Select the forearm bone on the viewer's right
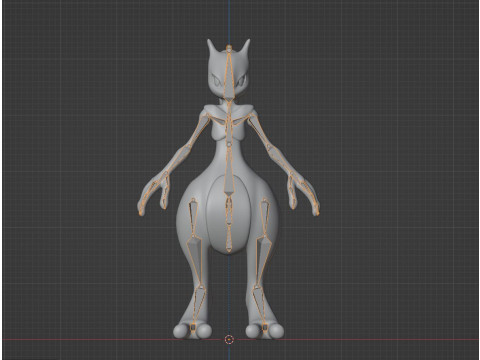 (x=279, y=160)
